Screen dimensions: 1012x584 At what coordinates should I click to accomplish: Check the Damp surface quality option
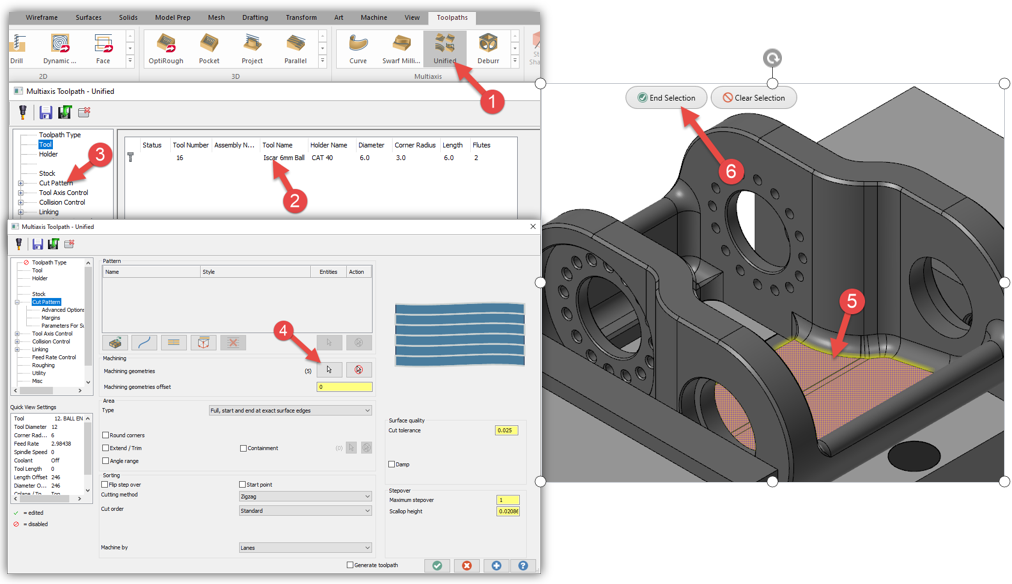click(391, 464)
